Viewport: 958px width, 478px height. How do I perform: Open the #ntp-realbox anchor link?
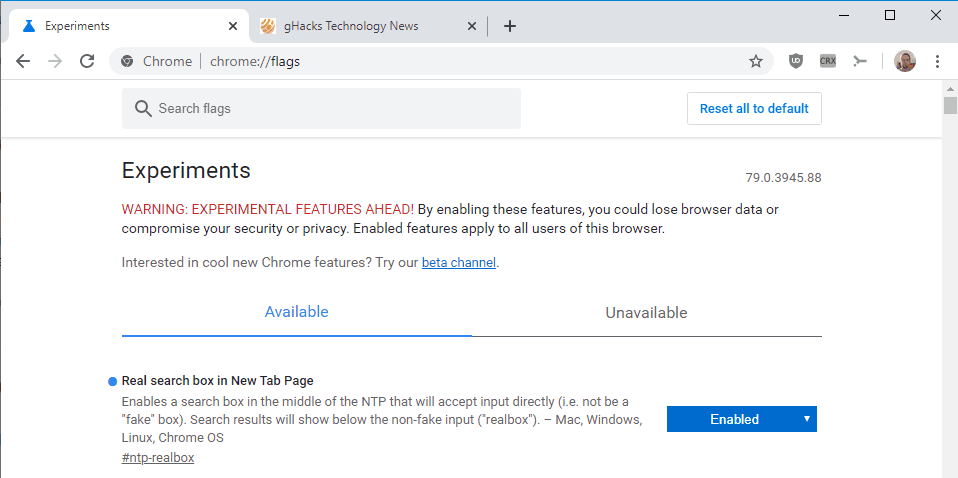tap(158, 457)
